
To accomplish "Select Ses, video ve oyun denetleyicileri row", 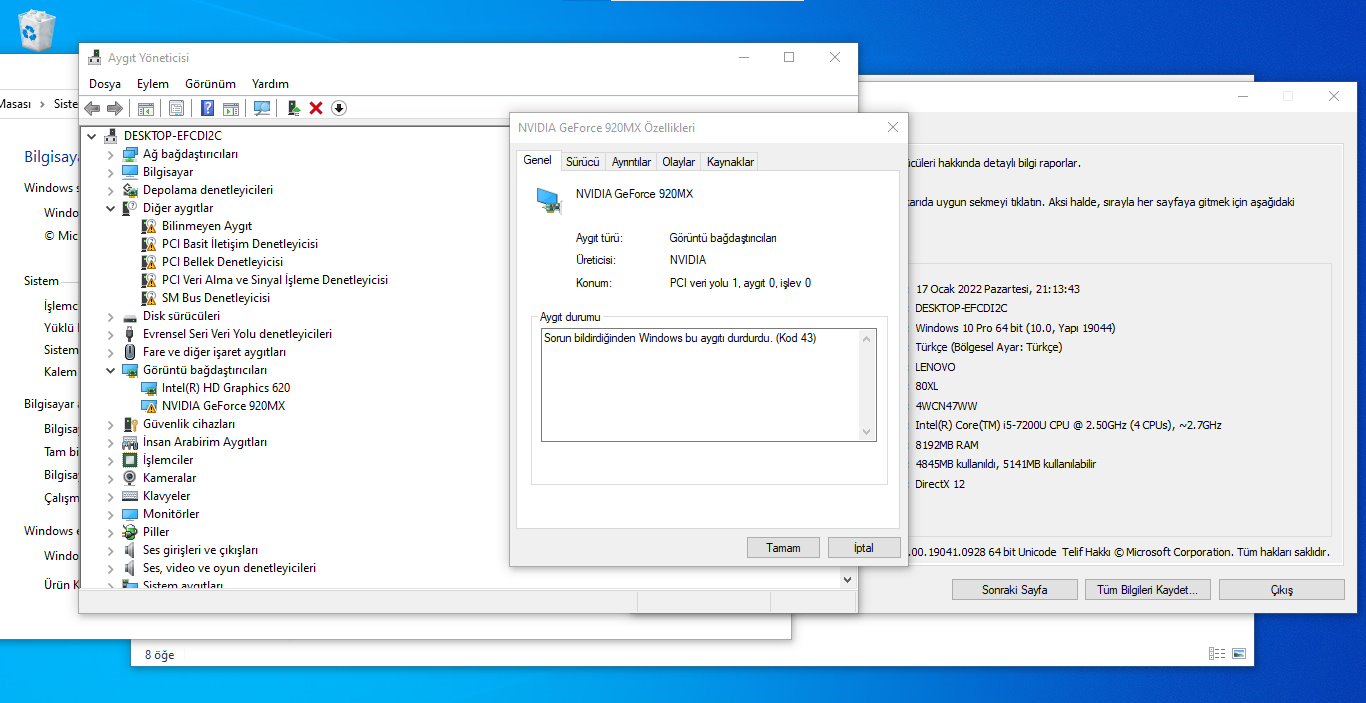I will 229,568.
